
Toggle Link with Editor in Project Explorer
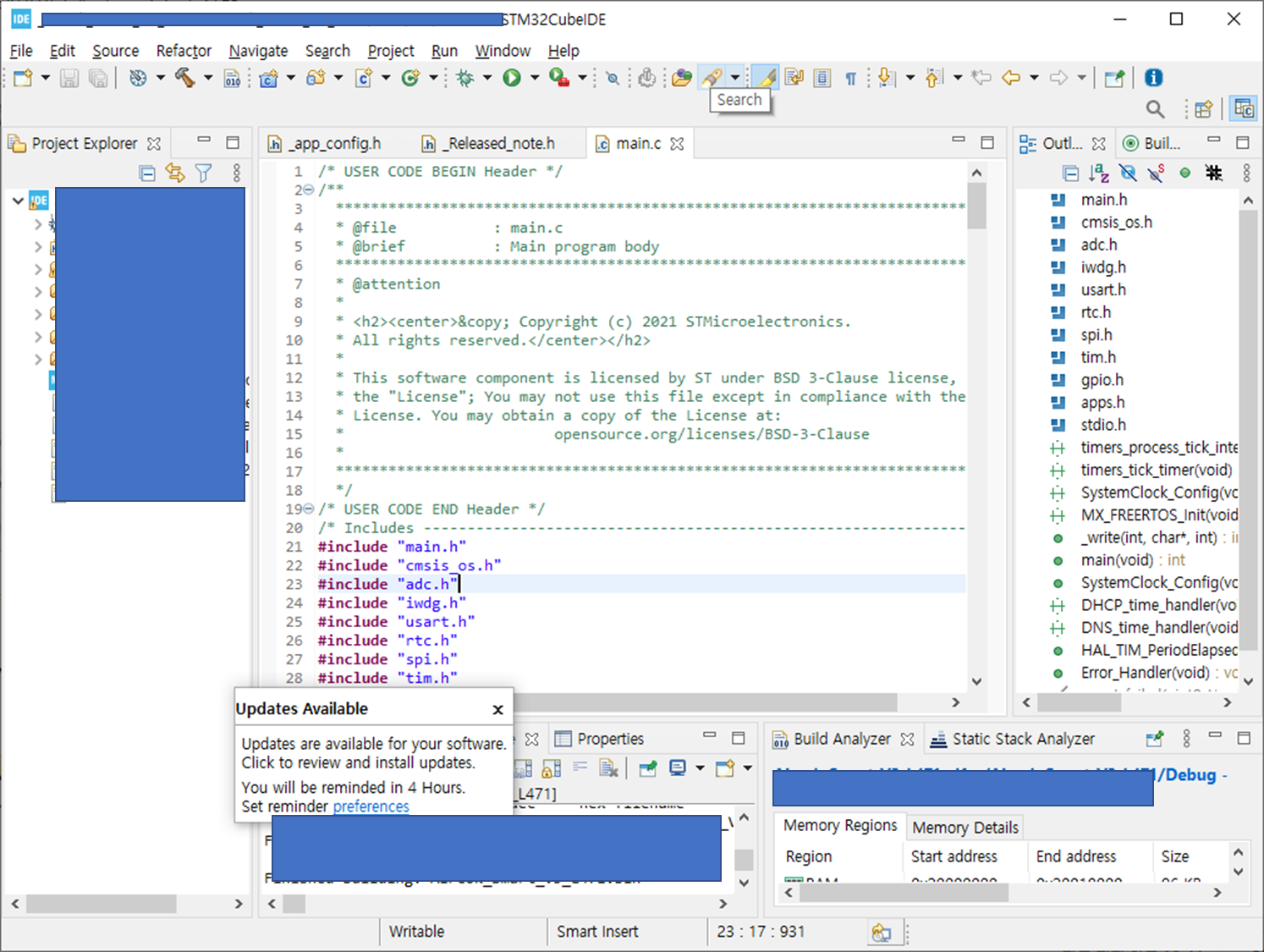pyautogui.click(x=175, y=173)
